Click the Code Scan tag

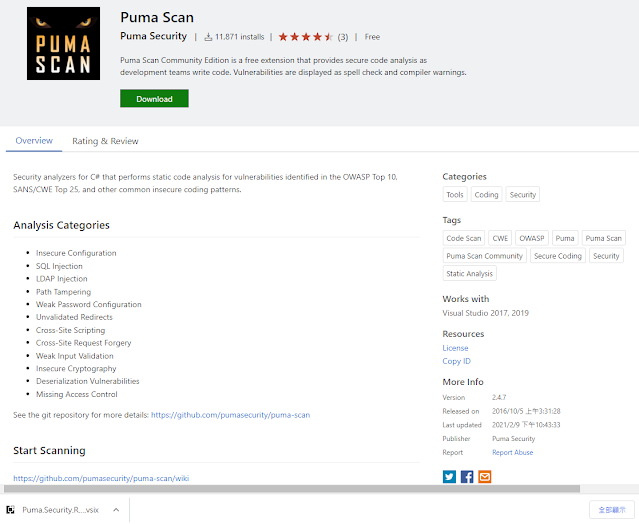pyautogui.click(x=464, y=238)
